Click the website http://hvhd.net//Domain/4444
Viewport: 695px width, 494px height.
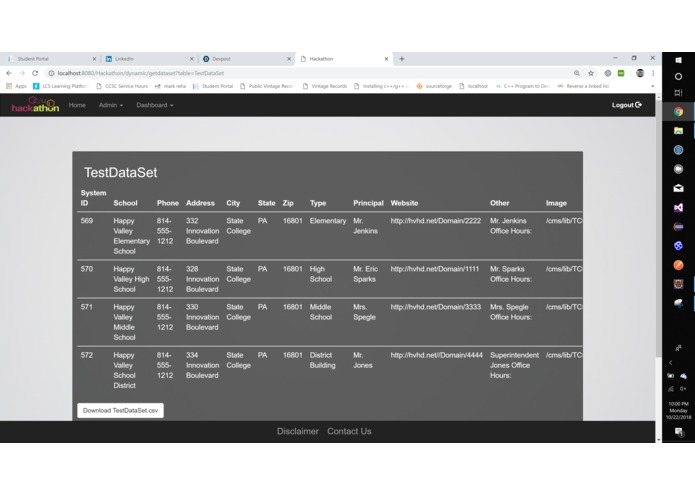tap(437, 355)
